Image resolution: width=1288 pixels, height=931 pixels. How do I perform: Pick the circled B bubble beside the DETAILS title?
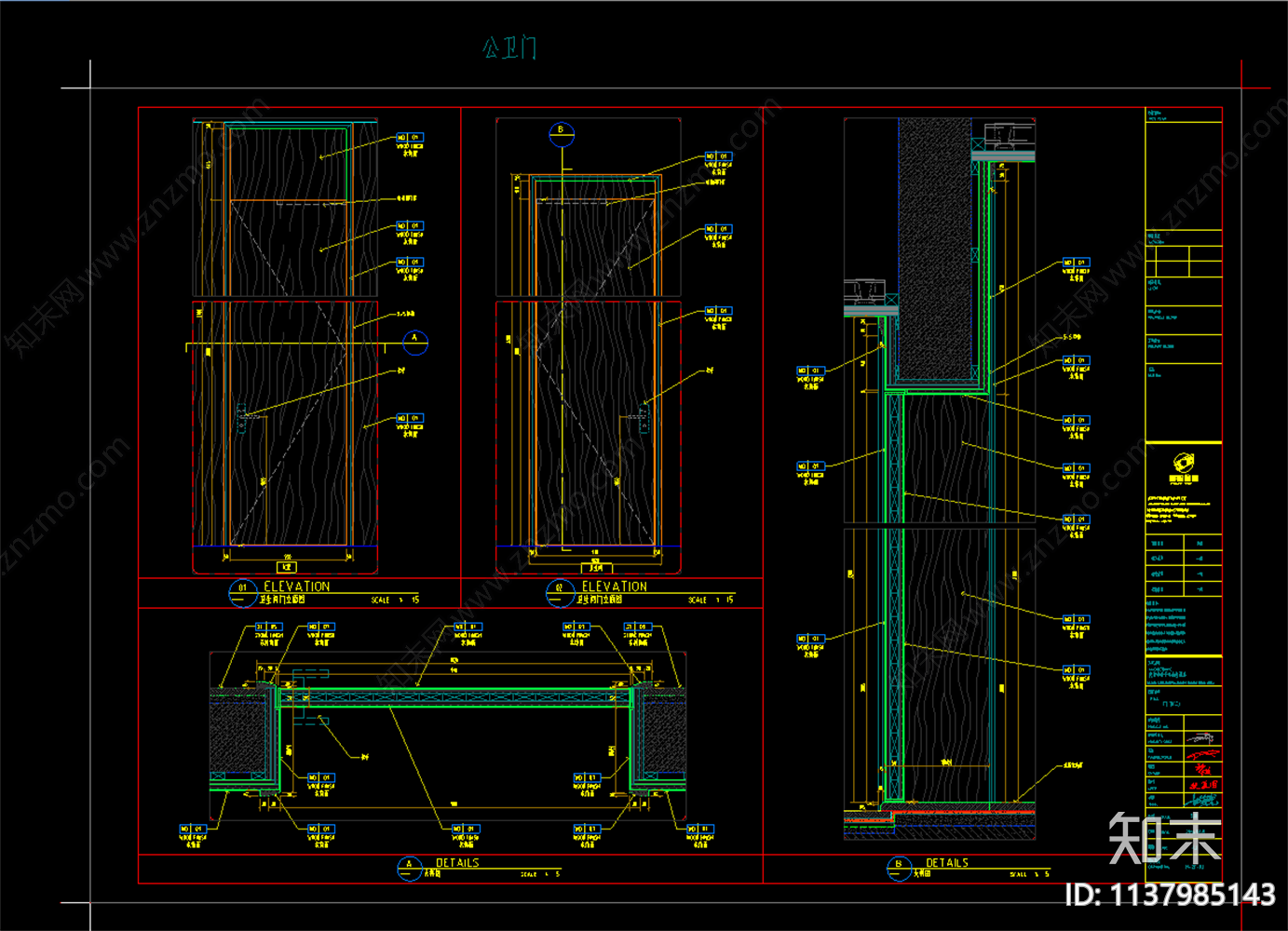tap(899, 870)
